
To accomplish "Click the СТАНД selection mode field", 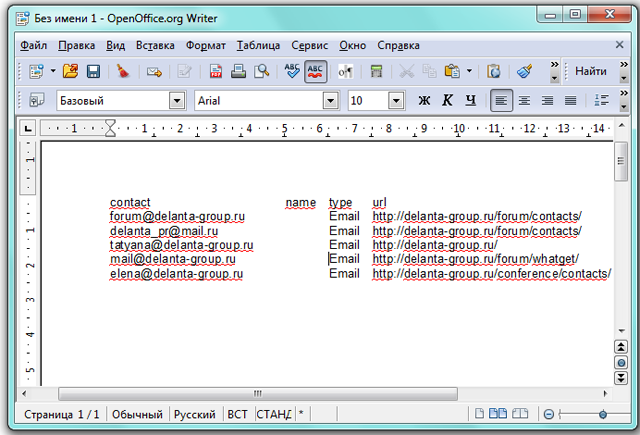I will pyautogui.click(x=274, y=415).
